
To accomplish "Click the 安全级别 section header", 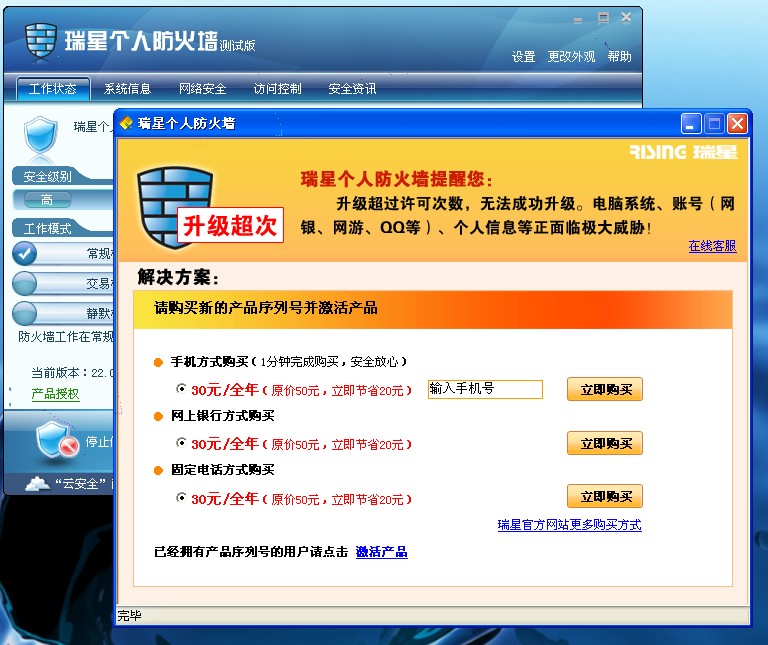I will click(x=48, y=176).
